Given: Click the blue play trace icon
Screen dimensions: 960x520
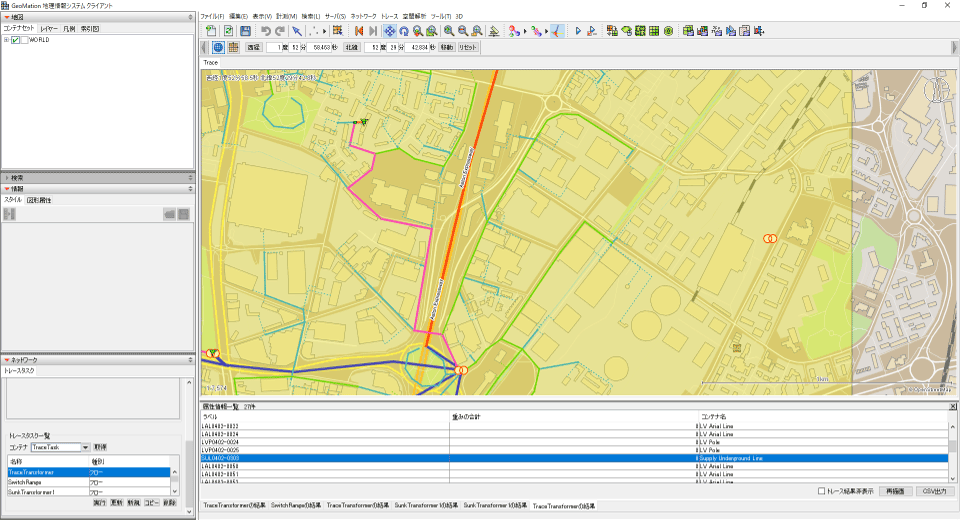Looking at the screenshot, I should (x=577, y=31).
